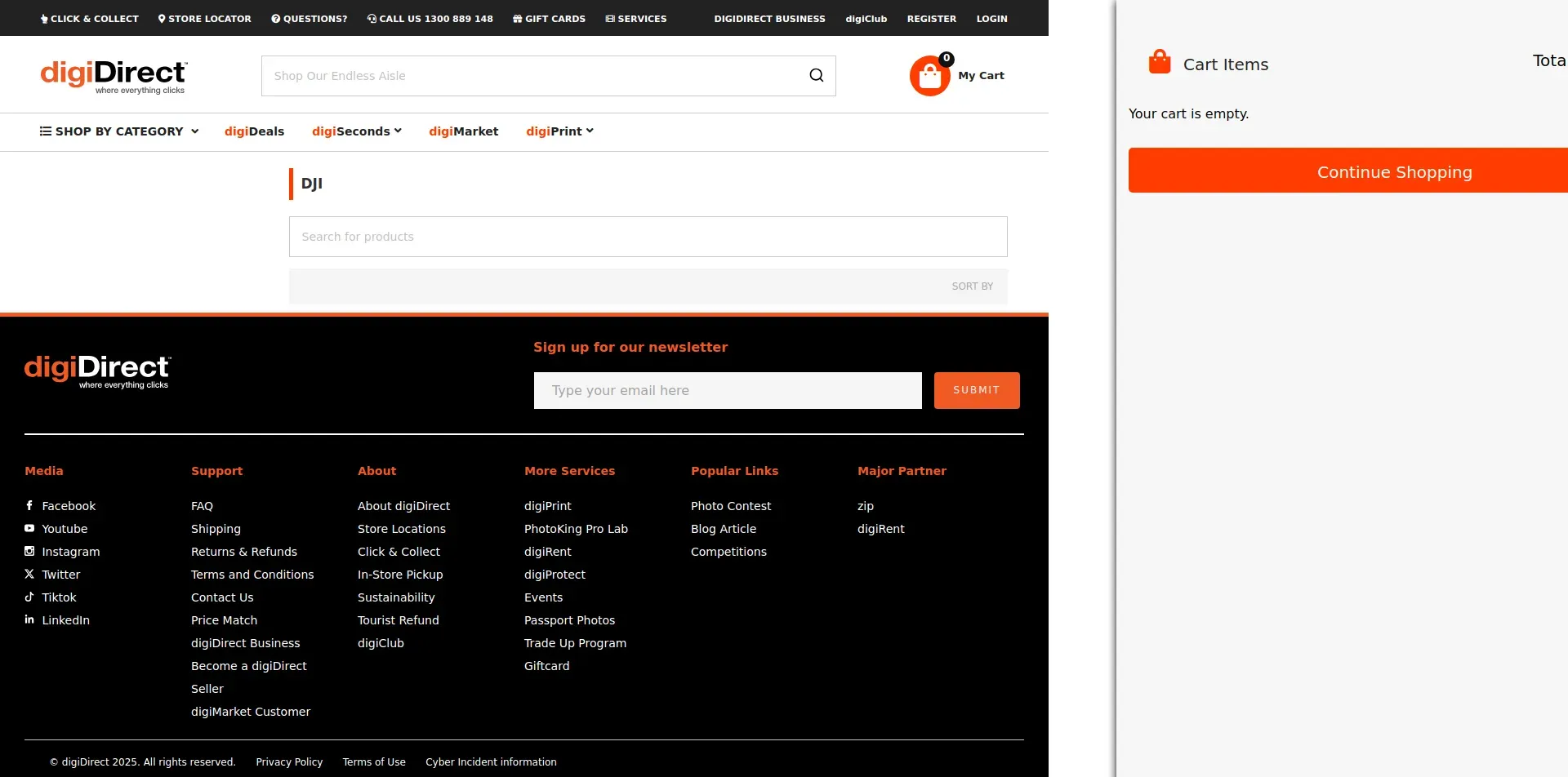Open Sustainability footer link
Screen dimensions: 1568x777
pyautogui.click(x=396, y=597)
